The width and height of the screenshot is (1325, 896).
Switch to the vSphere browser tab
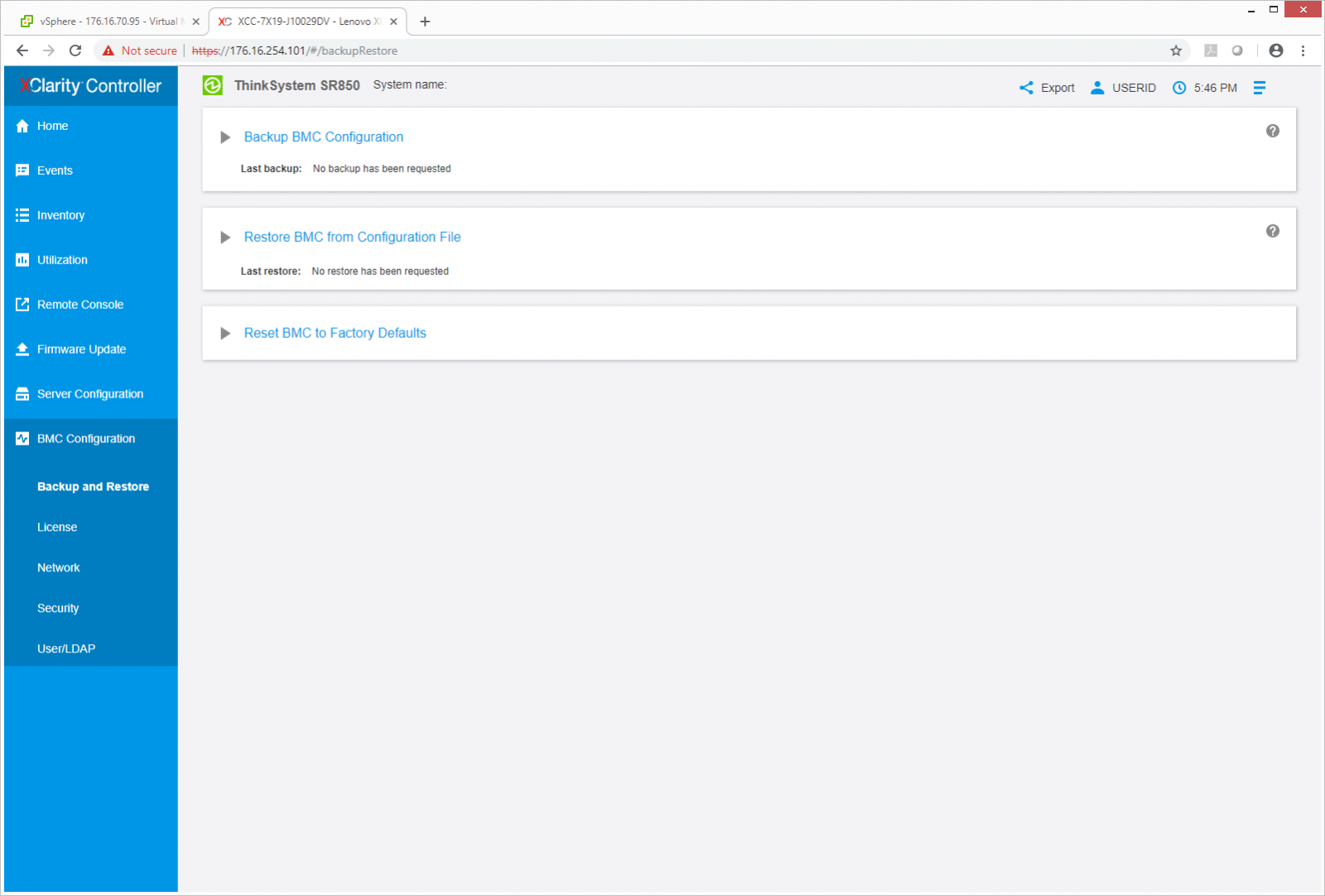pos(106,22)
